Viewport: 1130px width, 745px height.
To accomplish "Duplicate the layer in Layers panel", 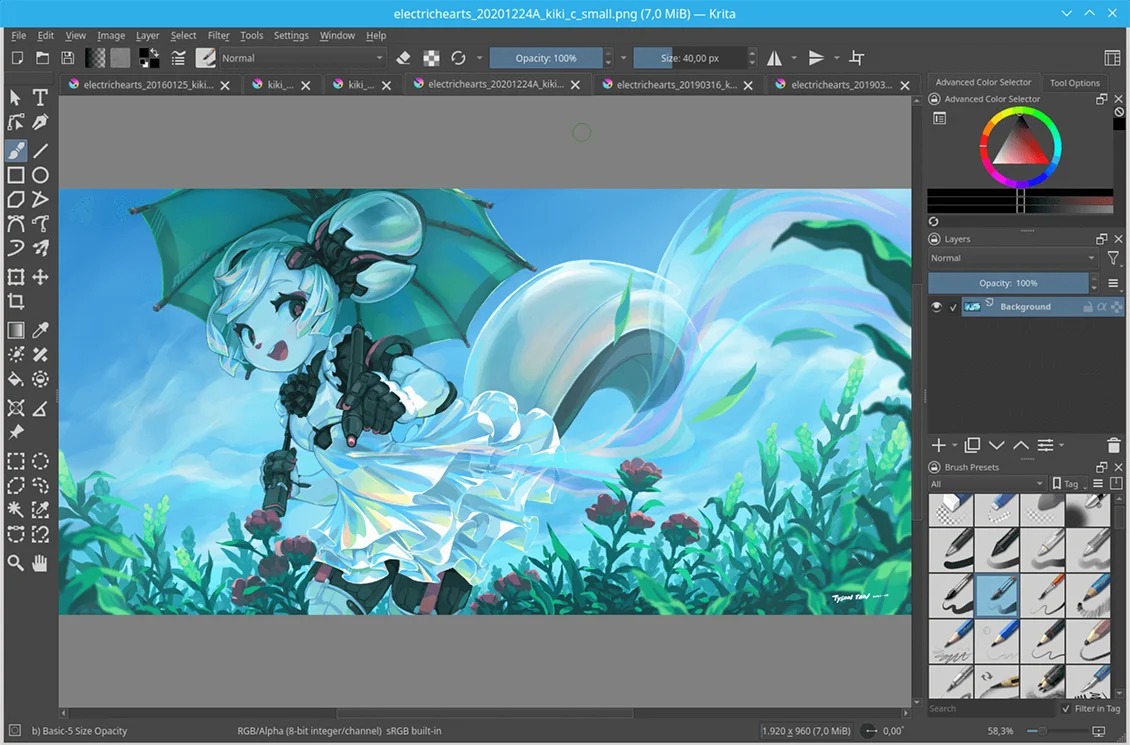I will pyautogui.click(x=972, y=445).
